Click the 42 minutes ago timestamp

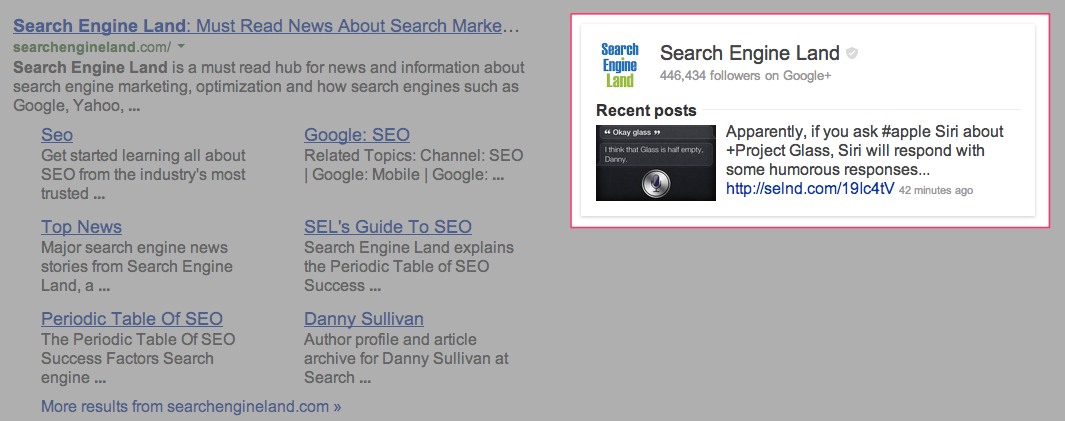pos(936,191)
